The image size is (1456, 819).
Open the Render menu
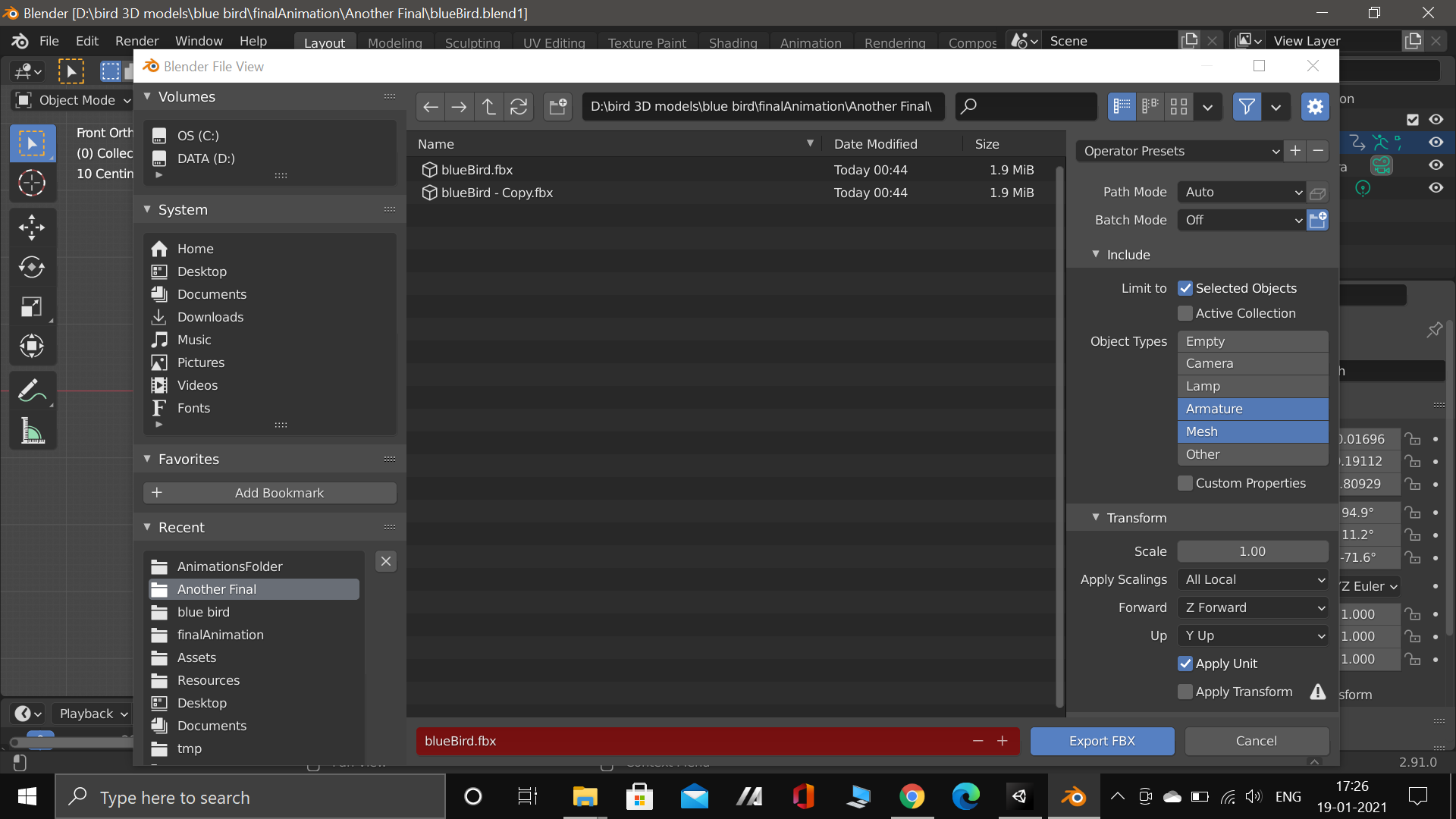coord(136,41)
